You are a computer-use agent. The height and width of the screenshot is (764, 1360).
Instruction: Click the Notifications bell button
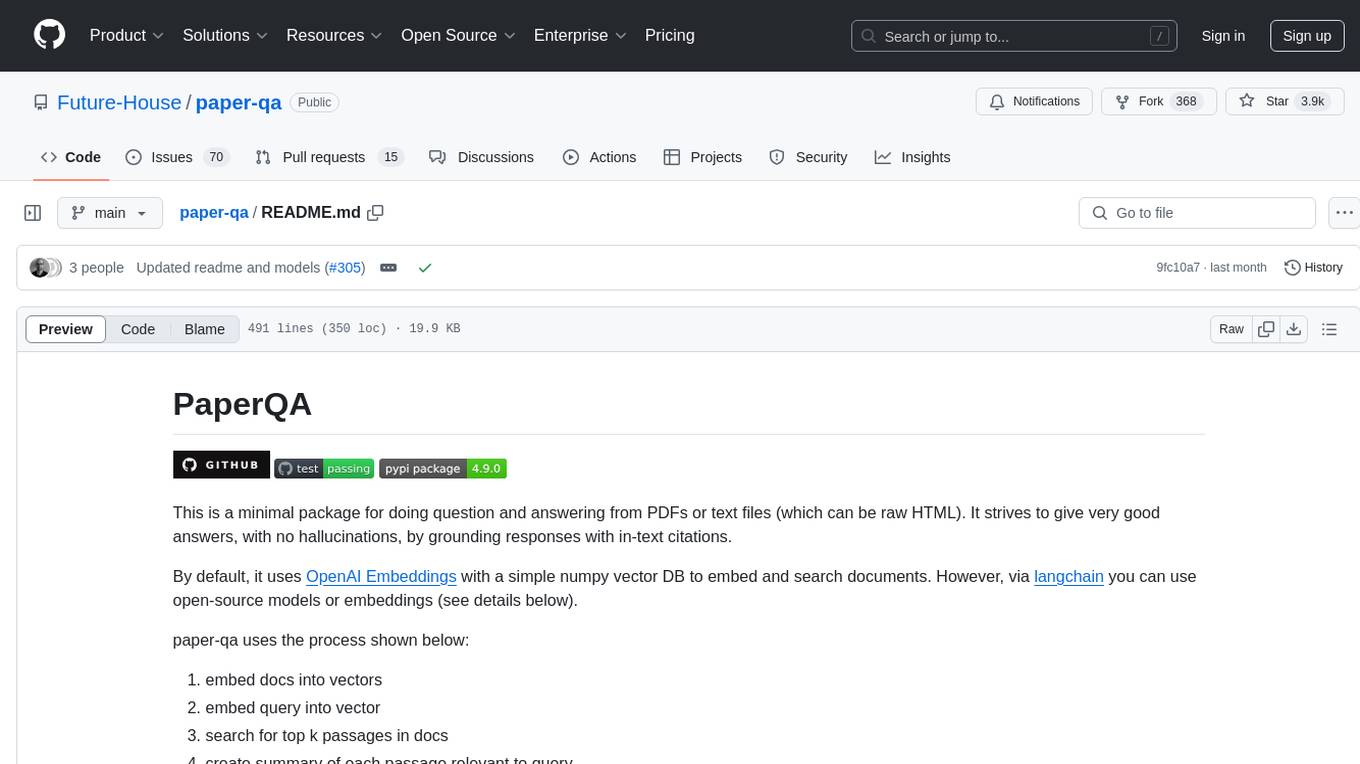click(1034, 102)
